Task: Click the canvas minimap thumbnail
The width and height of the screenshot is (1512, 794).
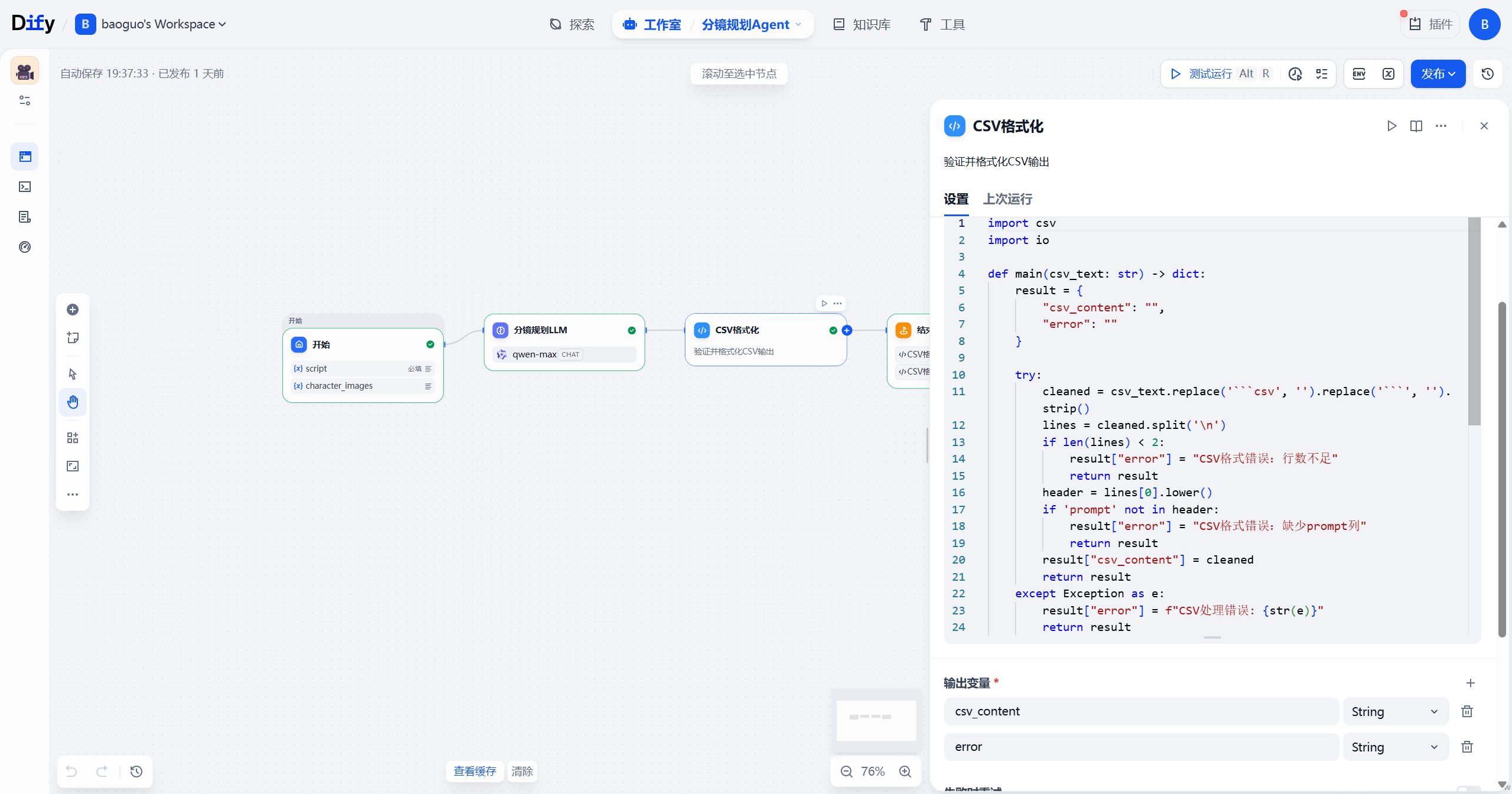Action: coord(876,721)
